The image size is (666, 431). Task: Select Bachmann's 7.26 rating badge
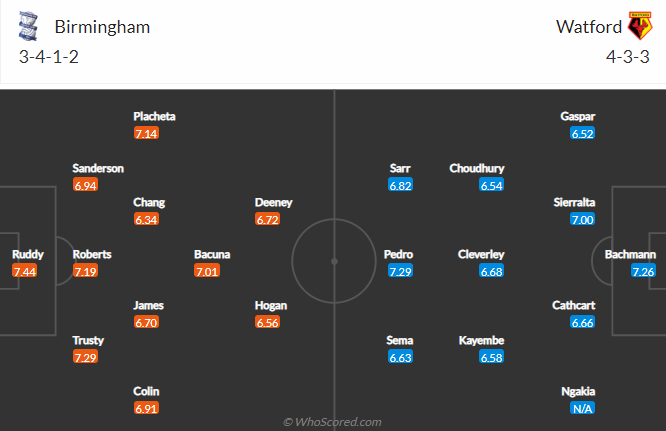643,271
